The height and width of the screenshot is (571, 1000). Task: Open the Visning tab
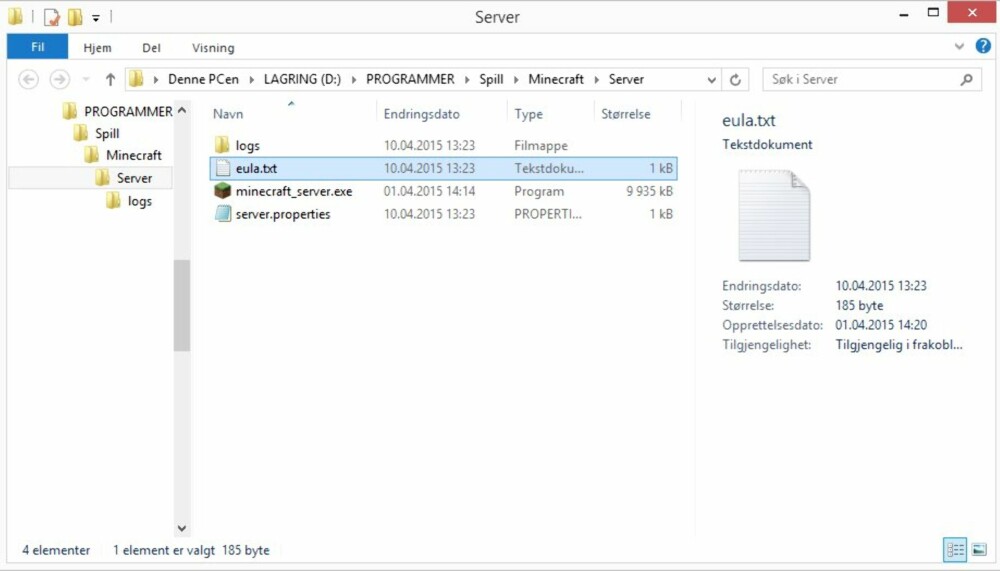coord(213,48)
